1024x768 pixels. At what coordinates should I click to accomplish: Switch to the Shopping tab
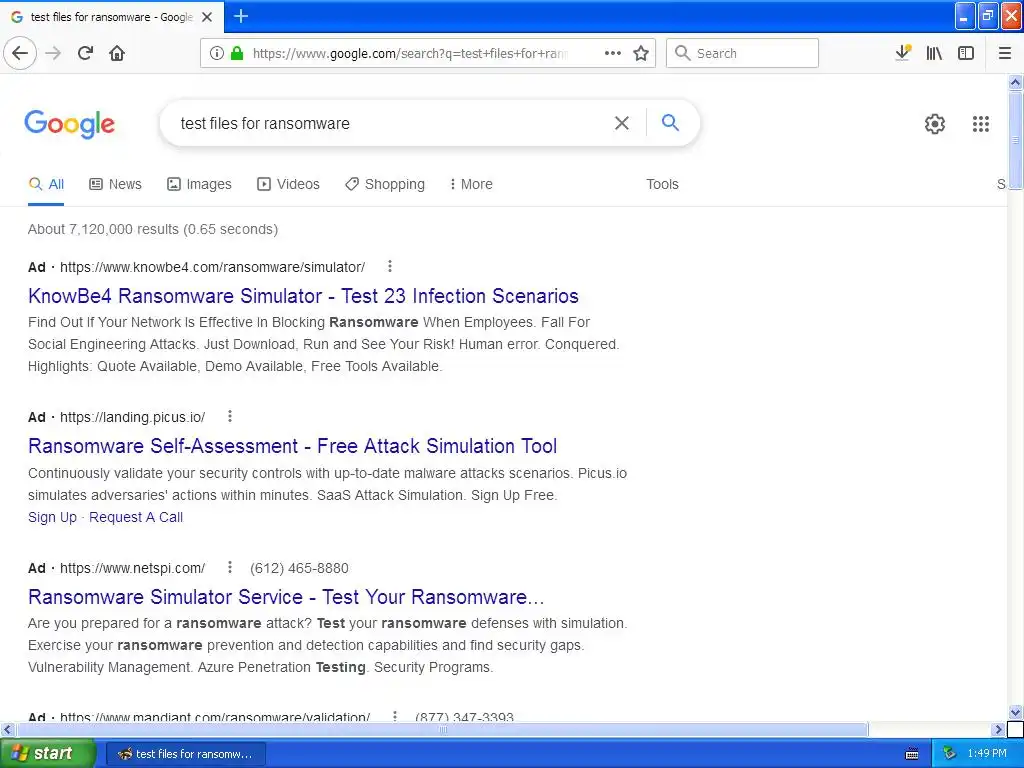point(385,184)
